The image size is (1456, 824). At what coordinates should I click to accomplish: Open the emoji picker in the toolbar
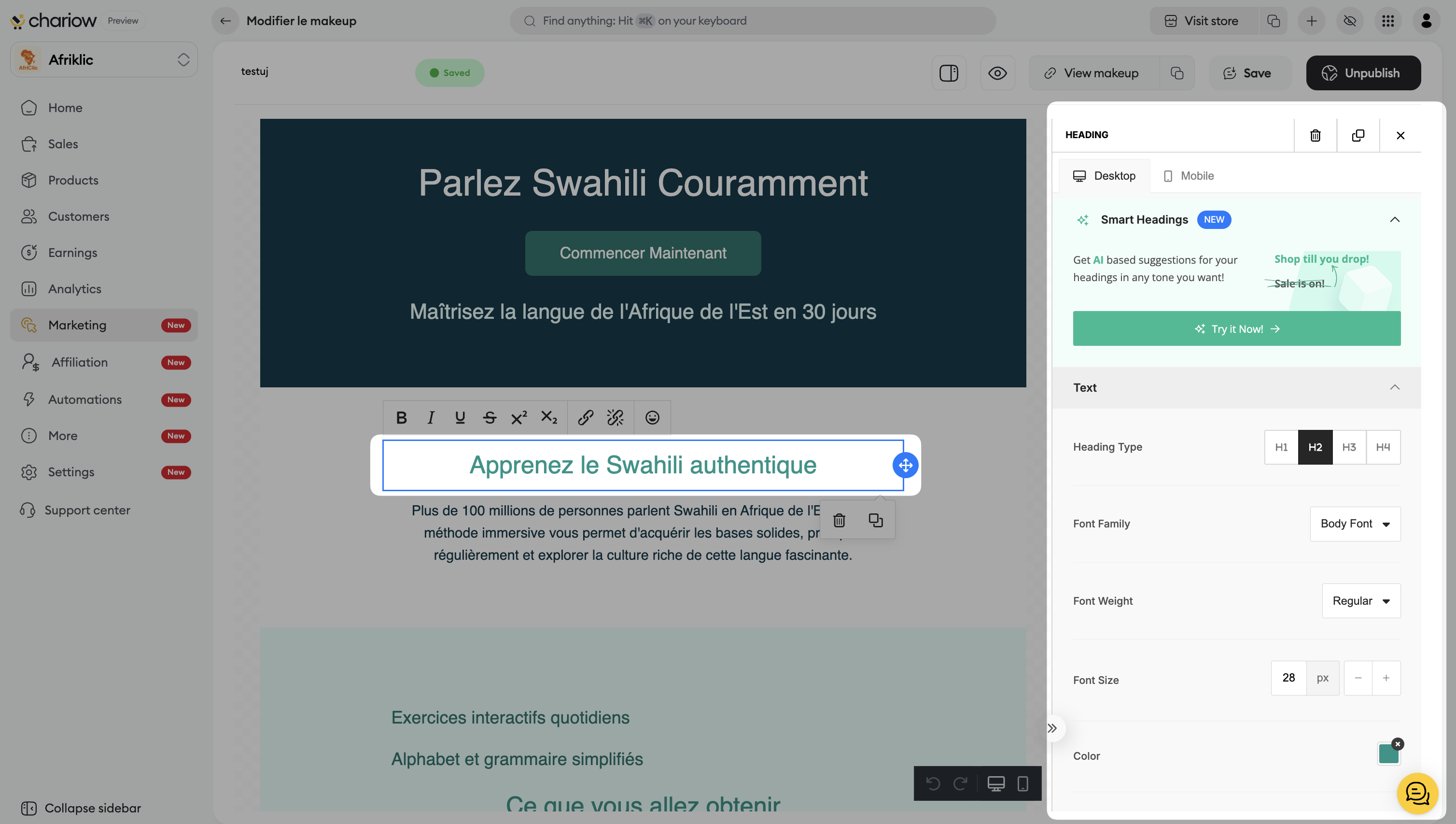point(652,418)
